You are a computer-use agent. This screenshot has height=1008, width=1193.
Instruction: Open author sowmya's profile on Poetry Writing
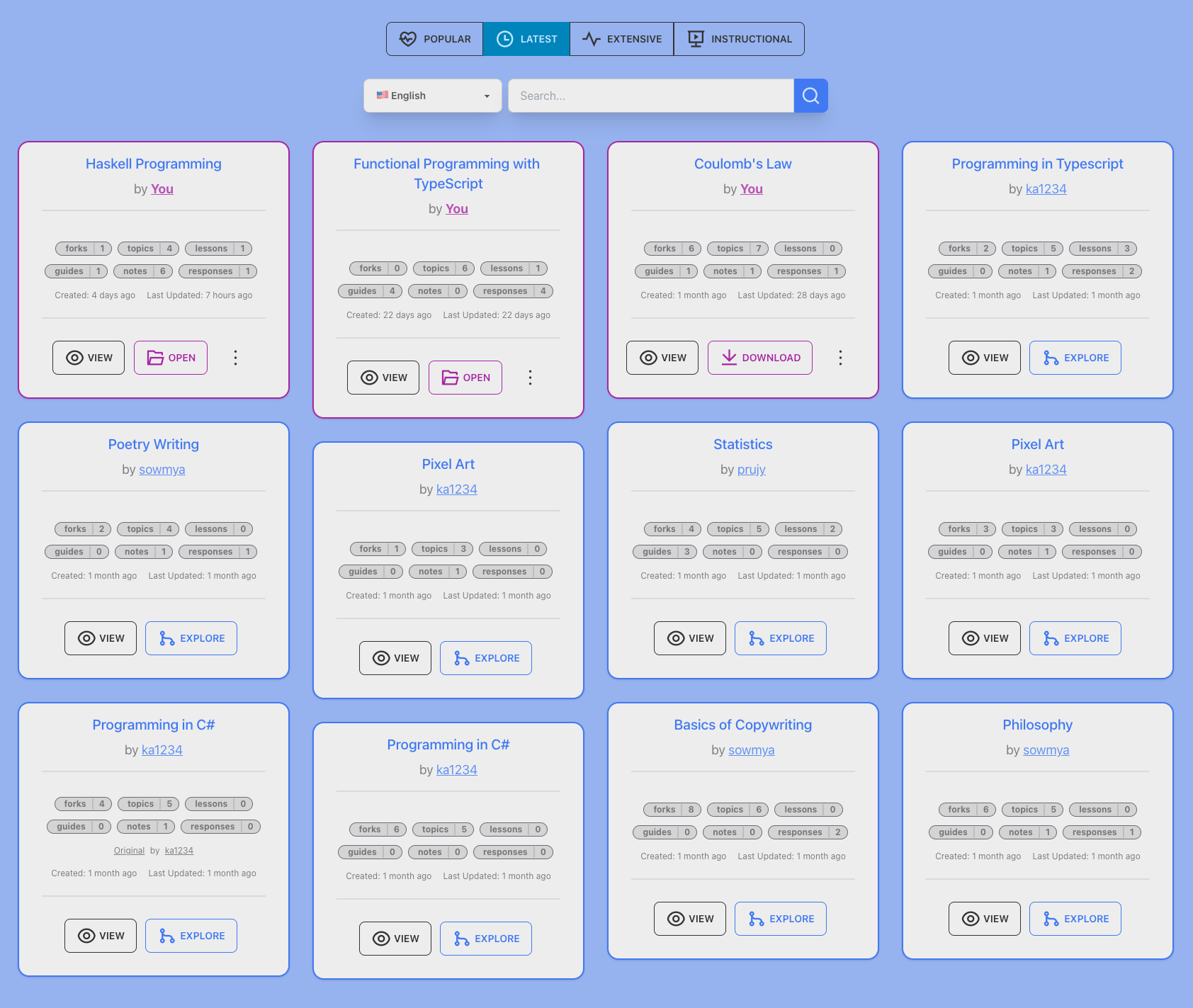click(162, 470)
